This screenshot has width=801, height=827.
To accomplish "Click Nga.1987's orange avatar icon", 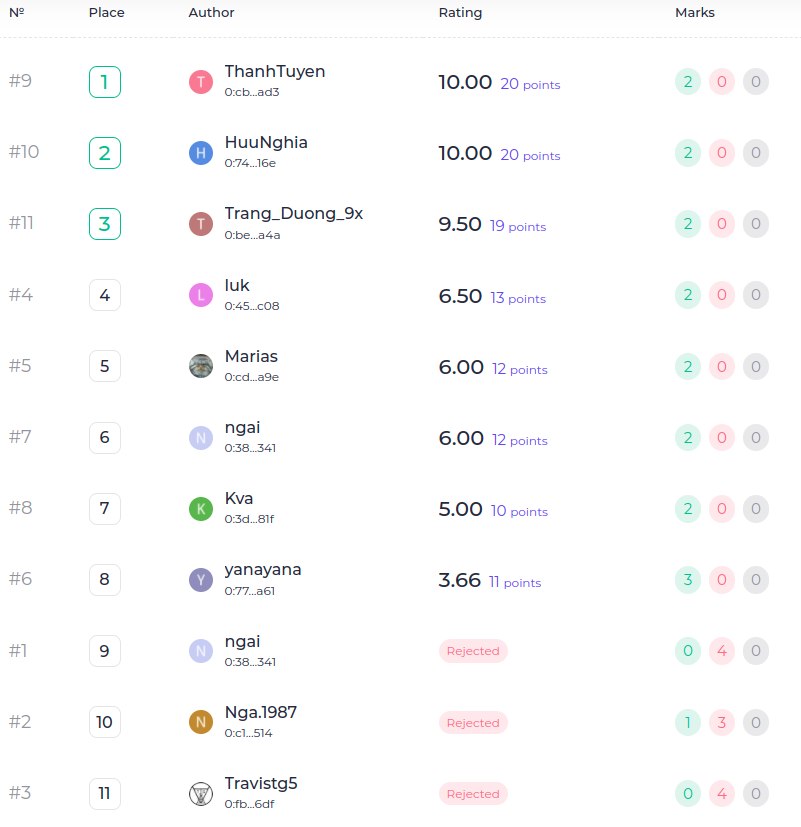I will (201, 722).
